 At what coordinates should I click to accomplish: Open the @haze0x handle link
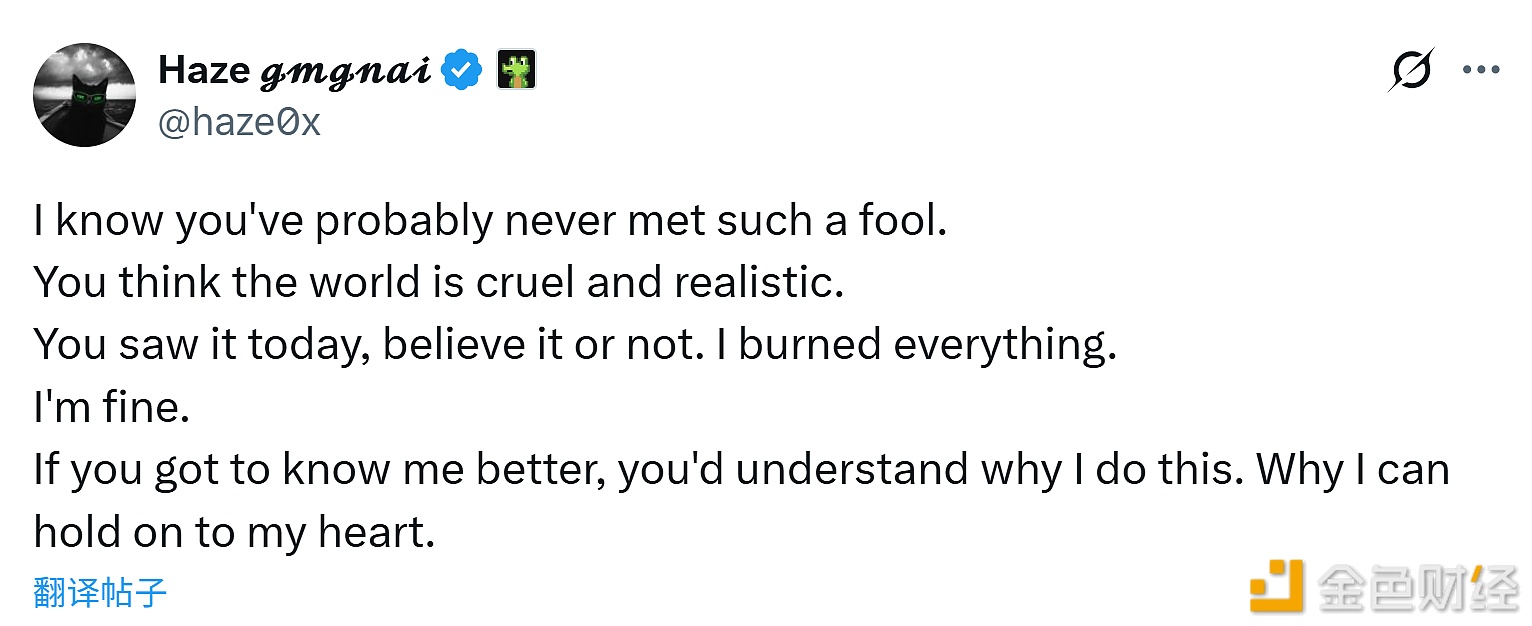click(x=239, y=123)
